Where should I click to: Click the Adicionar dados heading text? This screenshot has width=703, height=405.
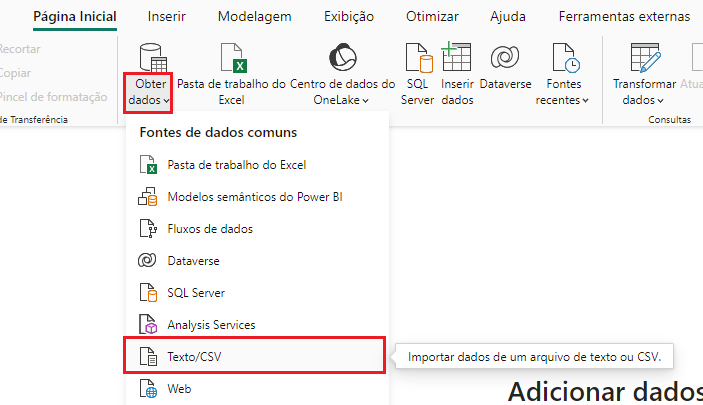[605, 391]
